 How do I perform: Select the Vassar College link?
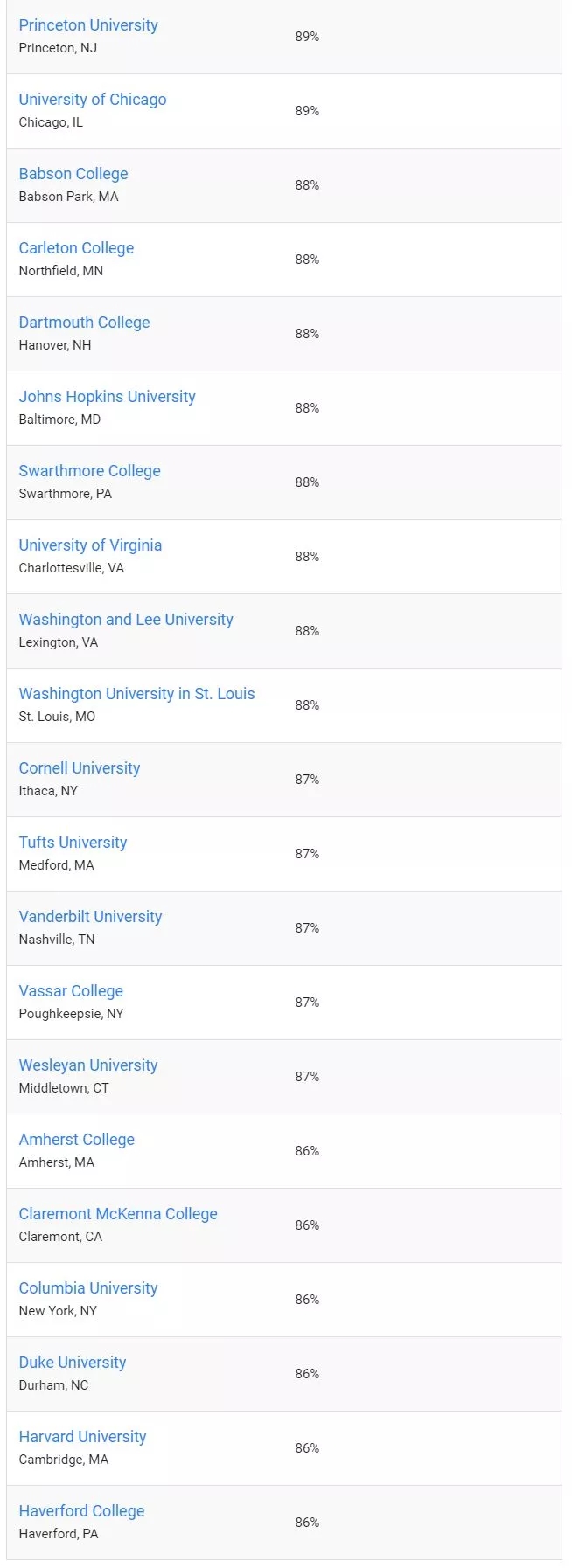click(71, 991)
